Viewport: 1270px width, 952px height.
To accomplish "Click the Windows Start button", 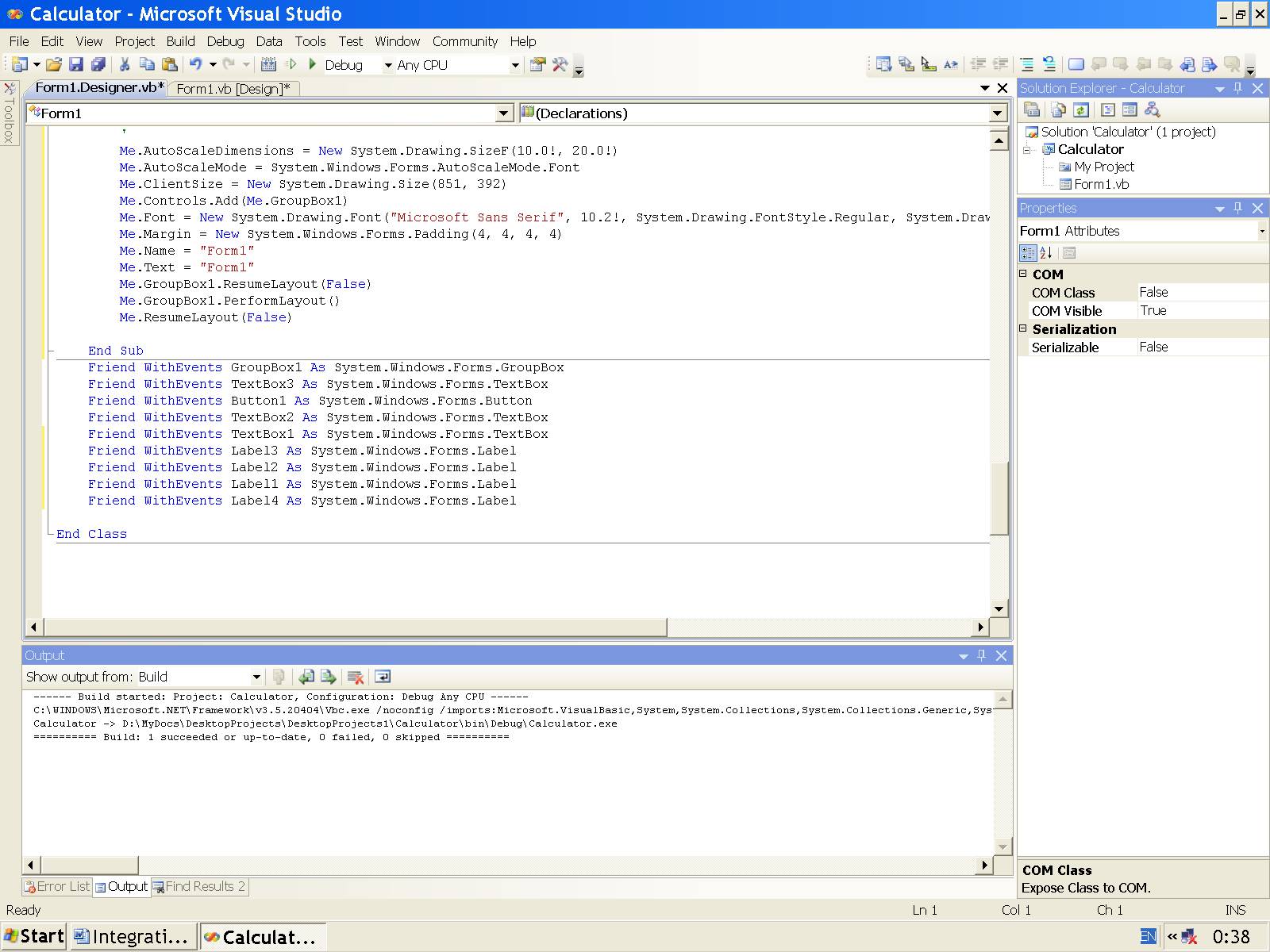I will click(x=34, y=936).
